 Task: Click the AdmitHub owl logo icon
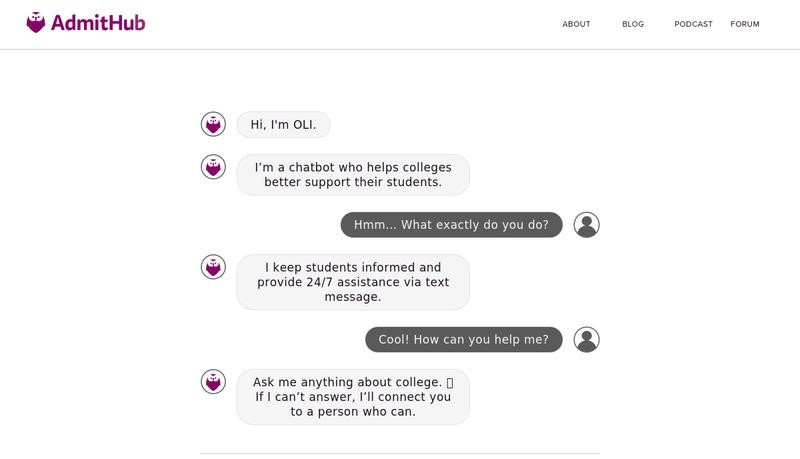click(x=36, y=23)
